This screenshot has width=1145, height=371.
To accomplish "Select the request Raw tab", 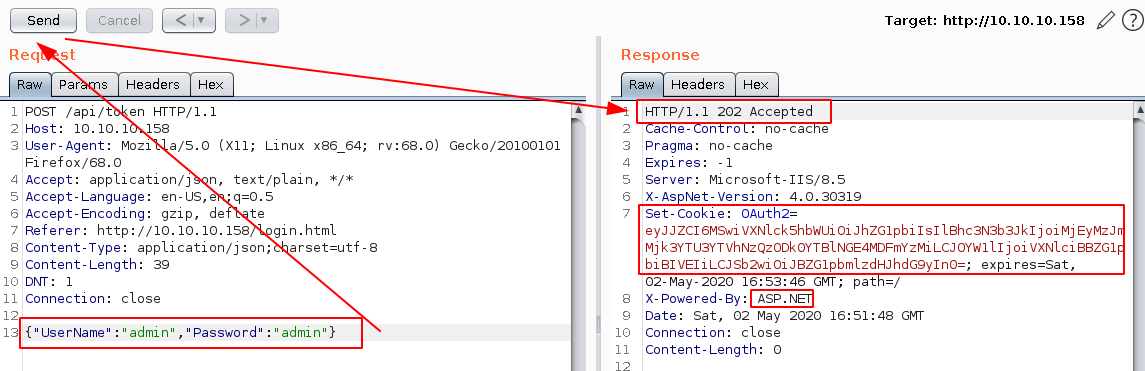I will tap(30, 84).
